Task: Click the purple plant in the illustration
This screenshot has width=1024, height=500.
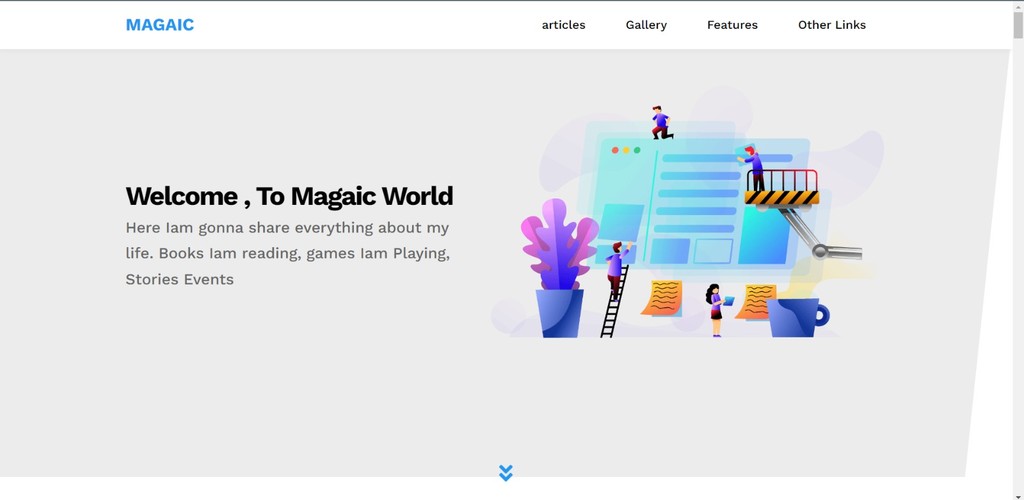Action: coord(559,245)
